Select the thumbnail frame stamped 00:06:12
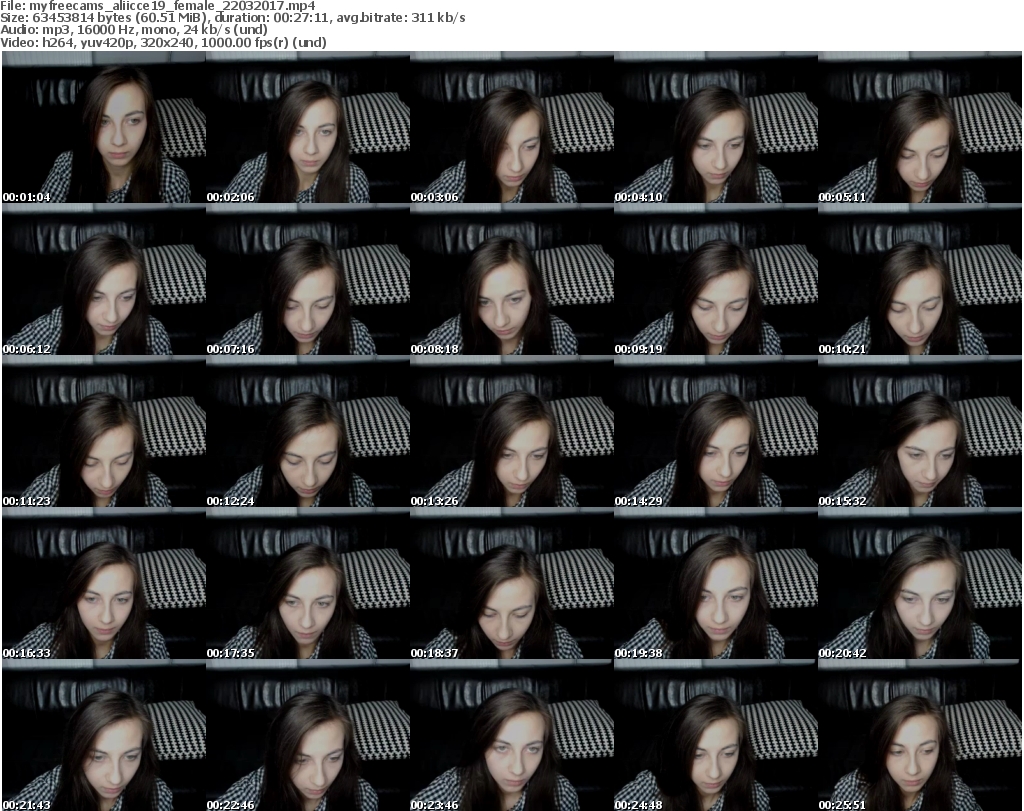Viewport: 1024px width, 811px height. pyautogui.click(x=104, y=279)
